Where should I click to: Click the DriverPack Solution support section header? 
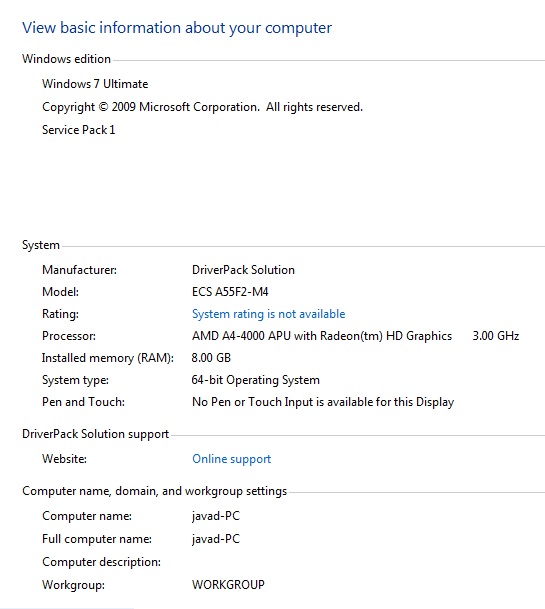click(96, 434)
